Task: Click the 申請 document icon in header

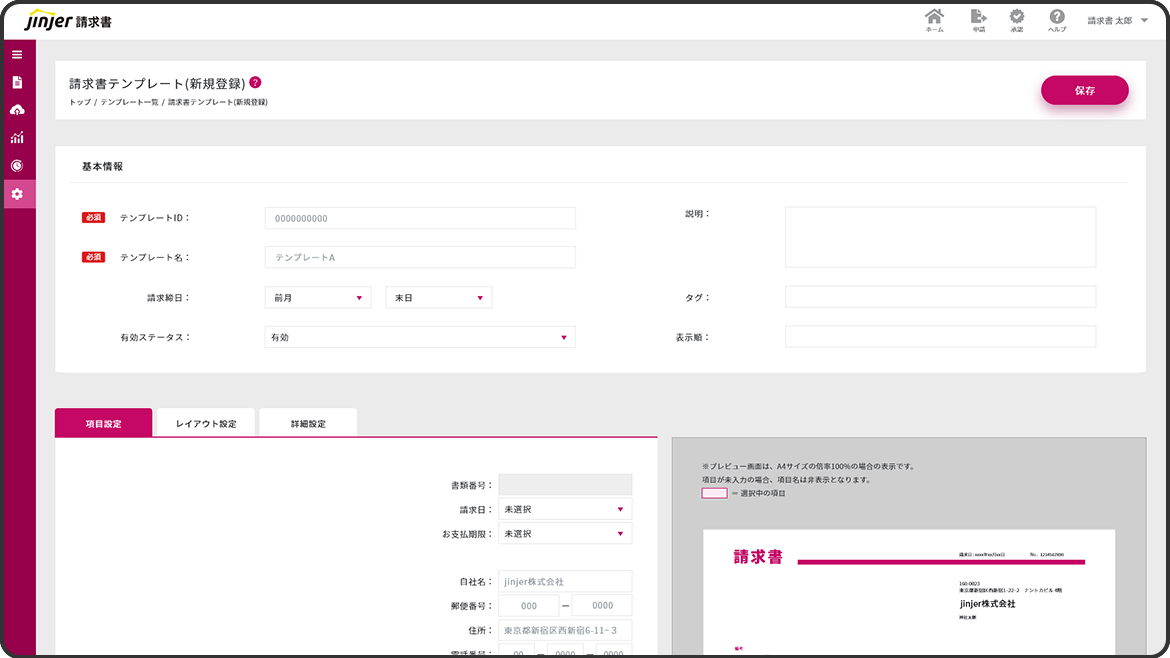Action: [x=978, y=18]
